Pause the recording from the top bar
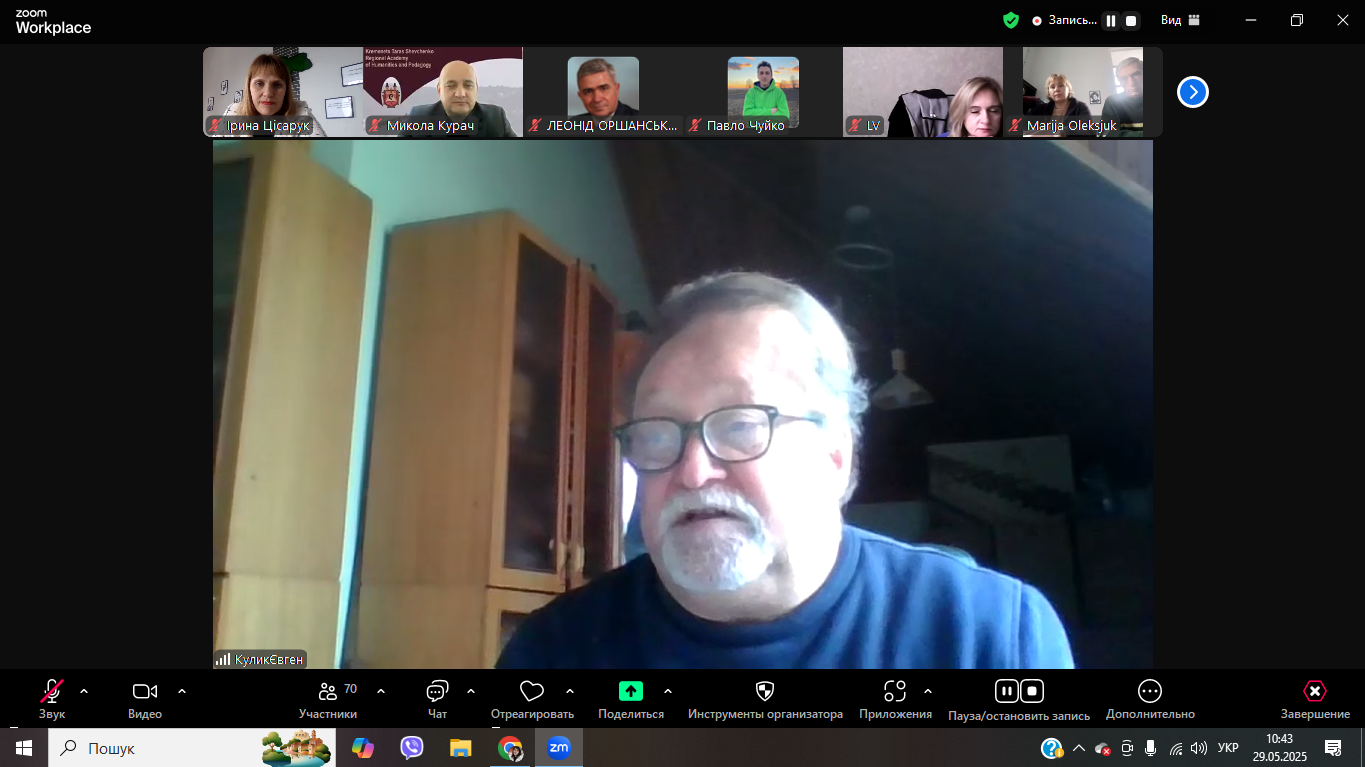 1111,19
